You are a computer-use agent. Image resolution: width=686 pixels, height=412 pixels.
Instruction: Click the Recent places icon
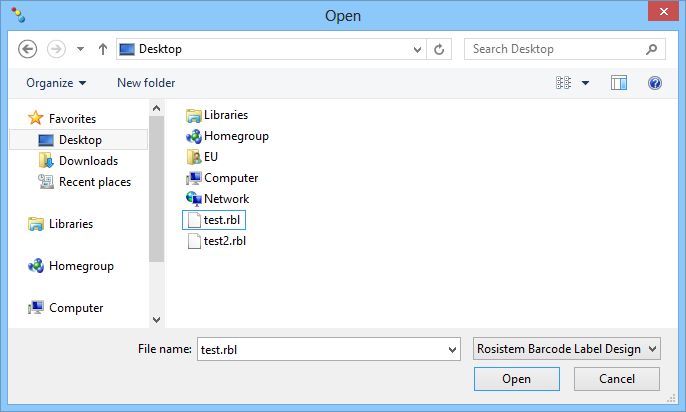click(46, 182)
